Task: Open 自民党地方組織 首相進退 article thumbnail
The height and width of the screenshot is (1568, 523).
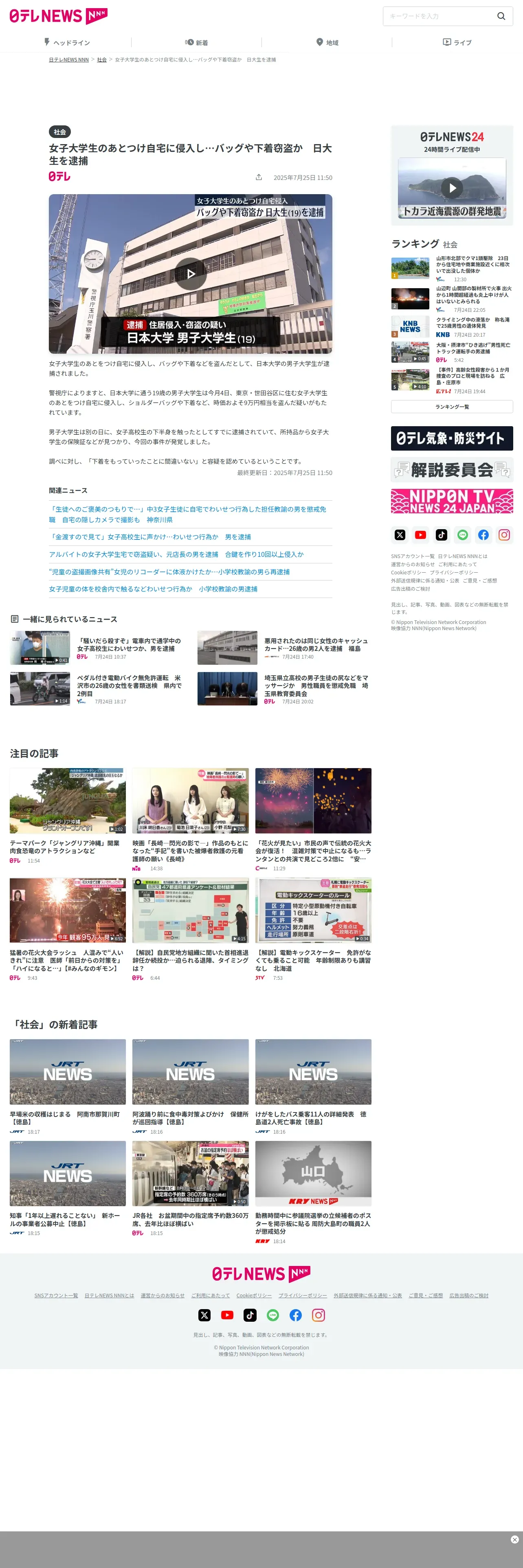Action: [191, 910]
